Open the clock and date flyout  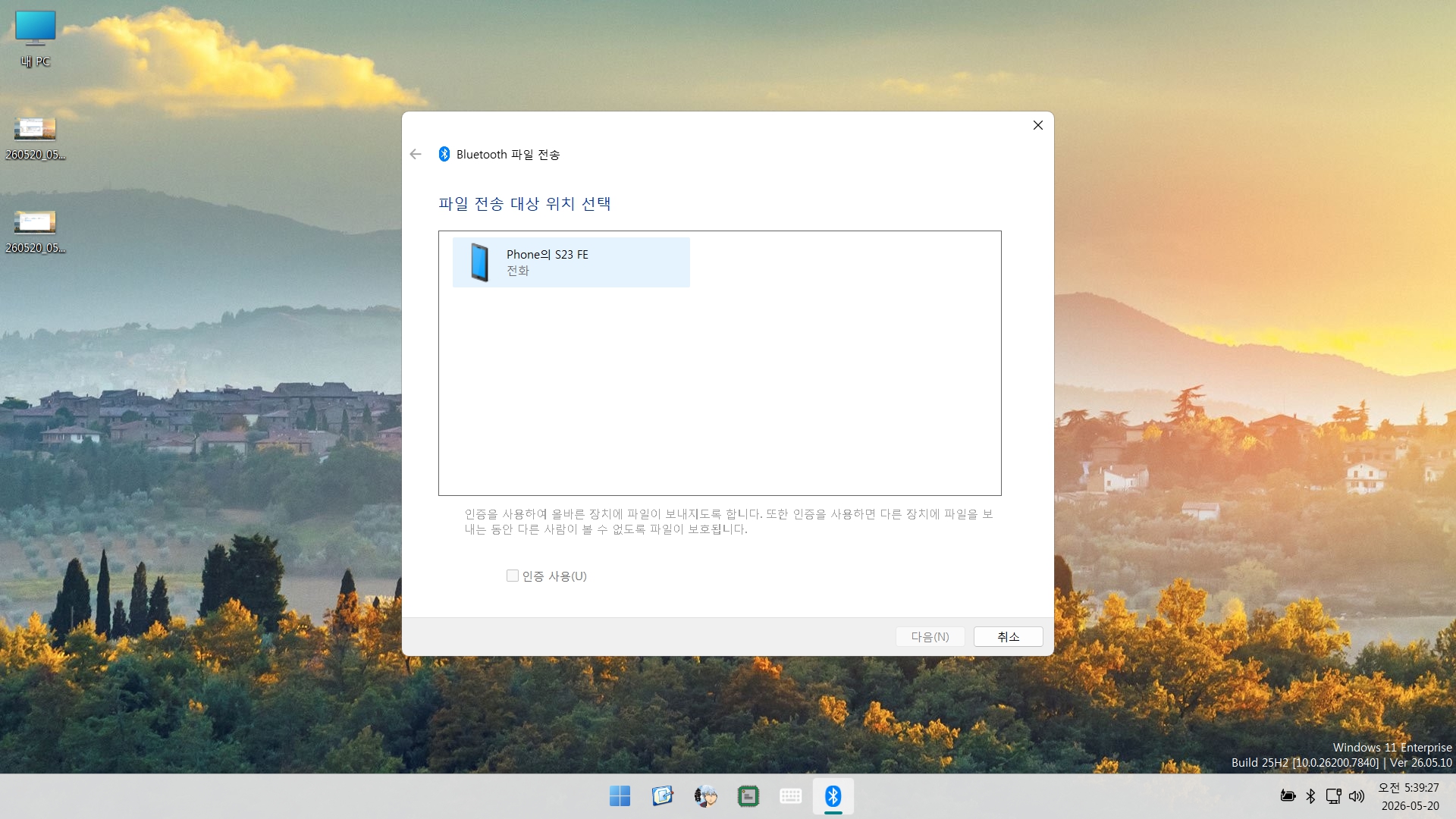click(1409, 796)
